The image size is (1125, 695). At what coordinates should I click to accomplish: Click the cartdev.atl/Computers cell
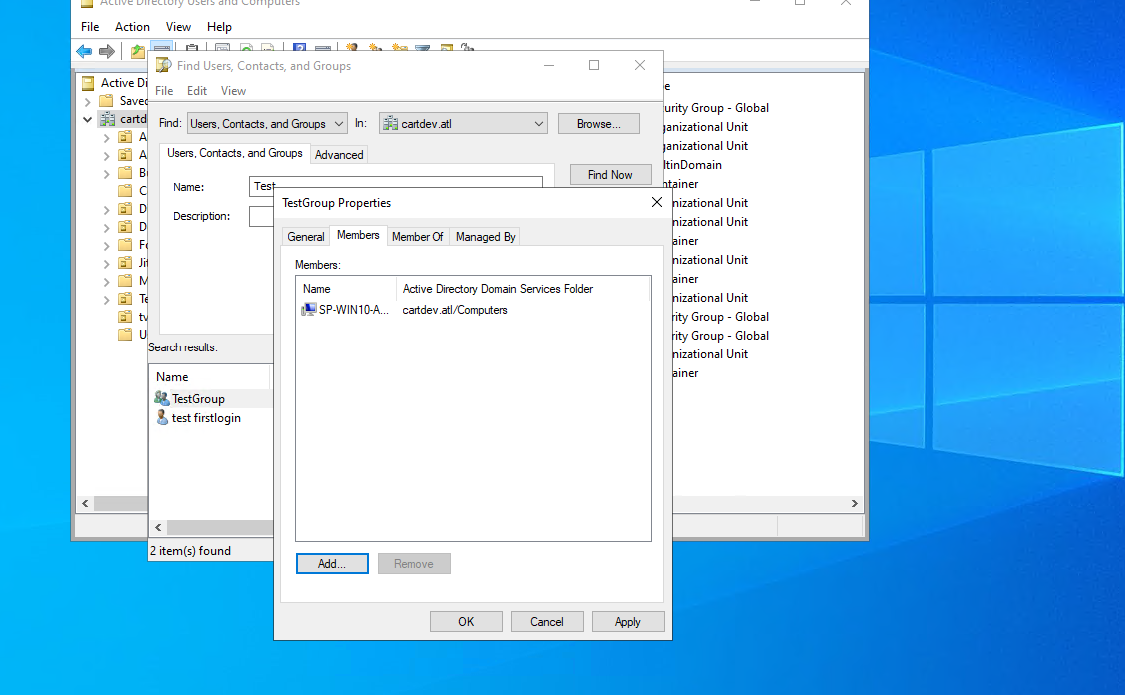coord(455,310)
